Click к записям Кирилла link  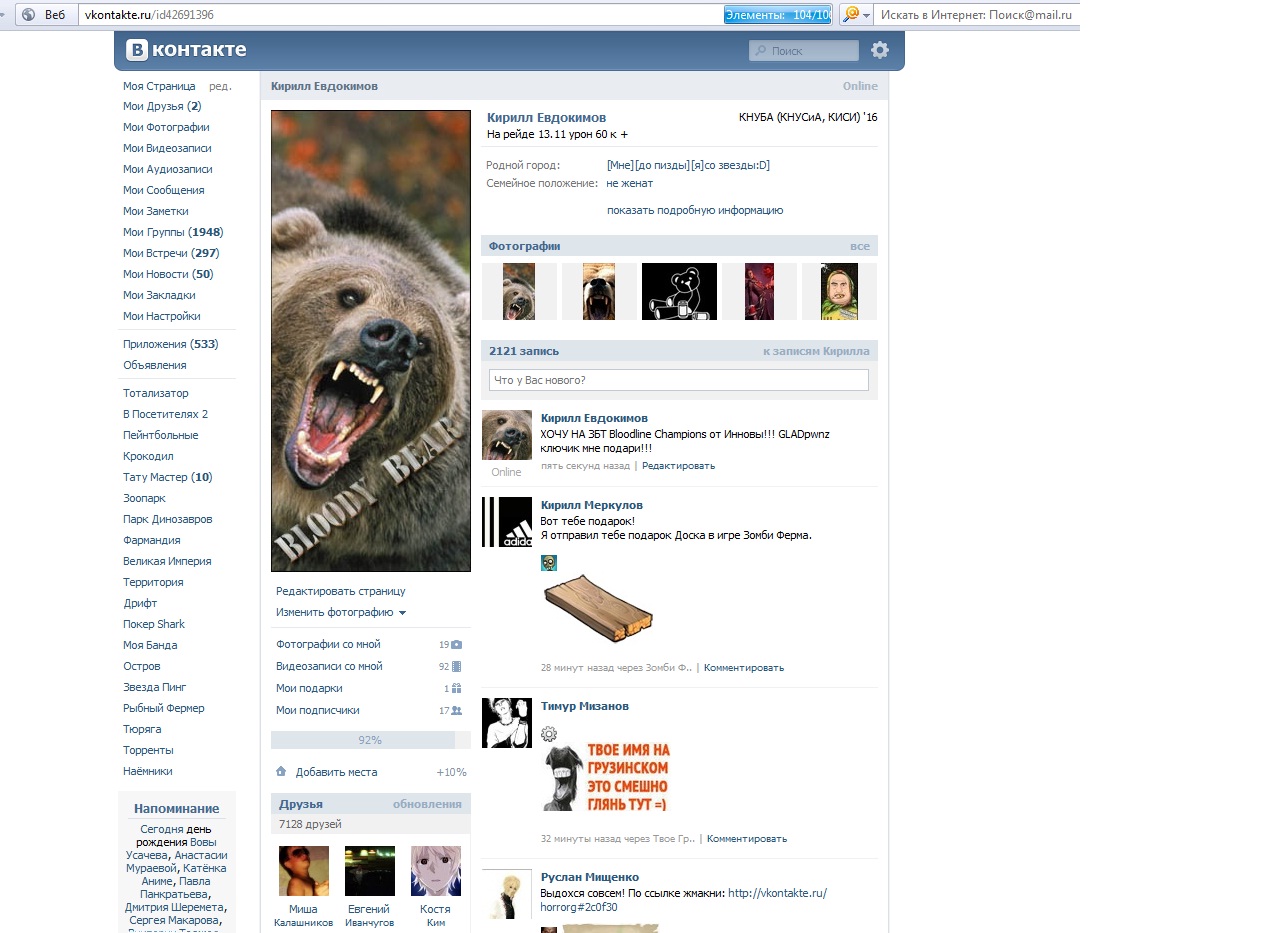[816, 351]
